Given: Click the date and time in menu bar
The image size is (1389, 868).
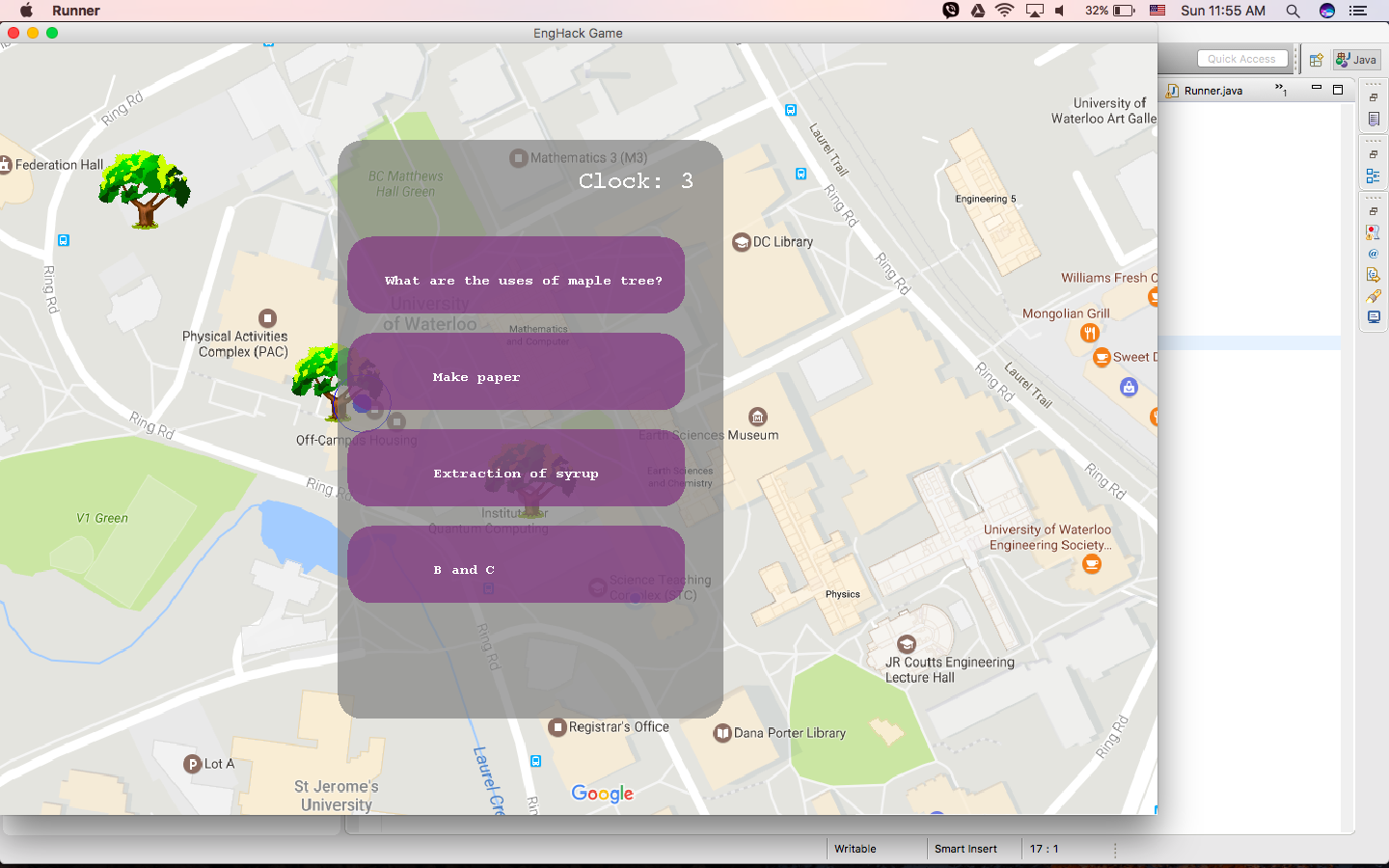Looking at the screenshot, I should tap(1223, 11).
